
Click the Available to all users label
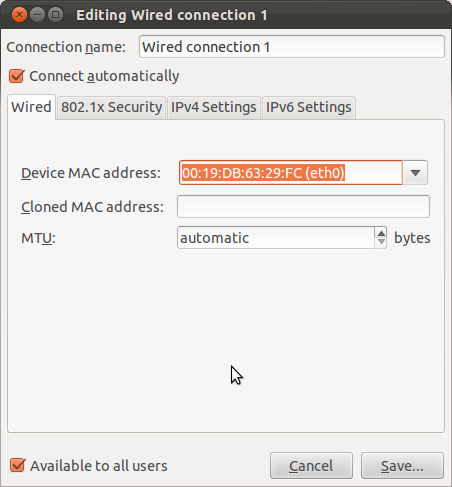pos(99,466)
